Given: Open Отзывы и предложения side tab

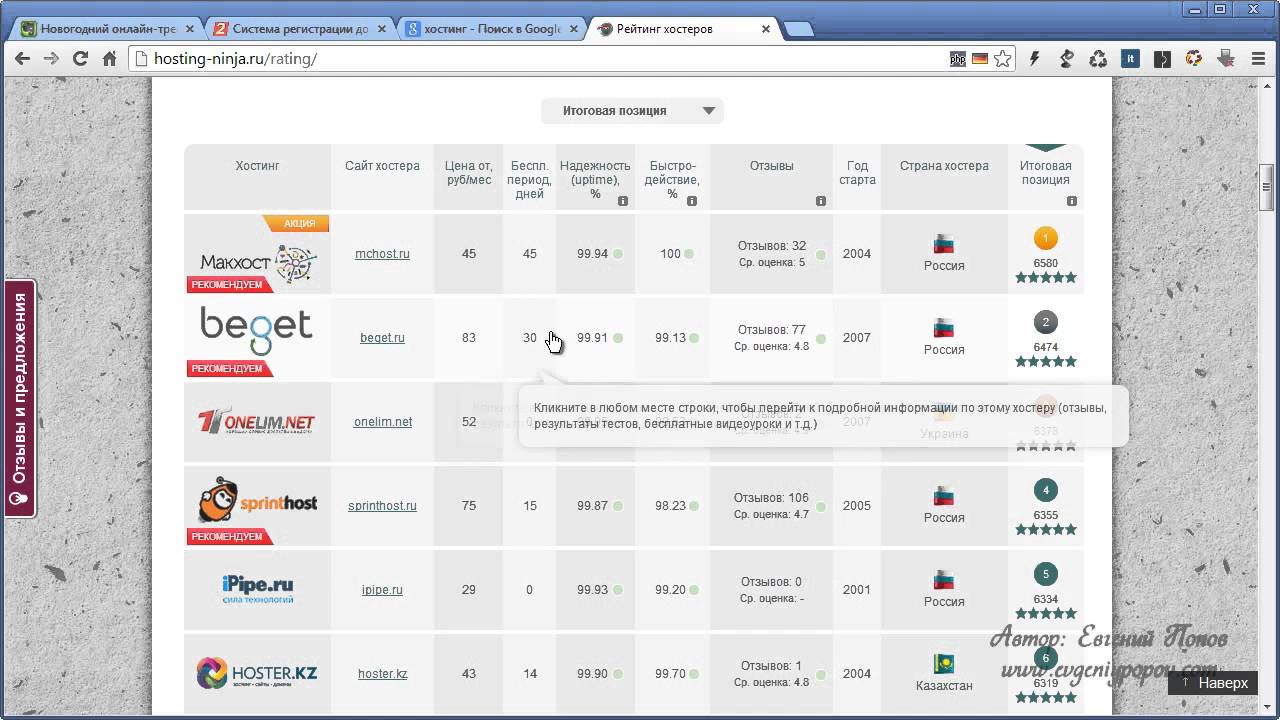Looking at the screenshot, I should (20, 398).
